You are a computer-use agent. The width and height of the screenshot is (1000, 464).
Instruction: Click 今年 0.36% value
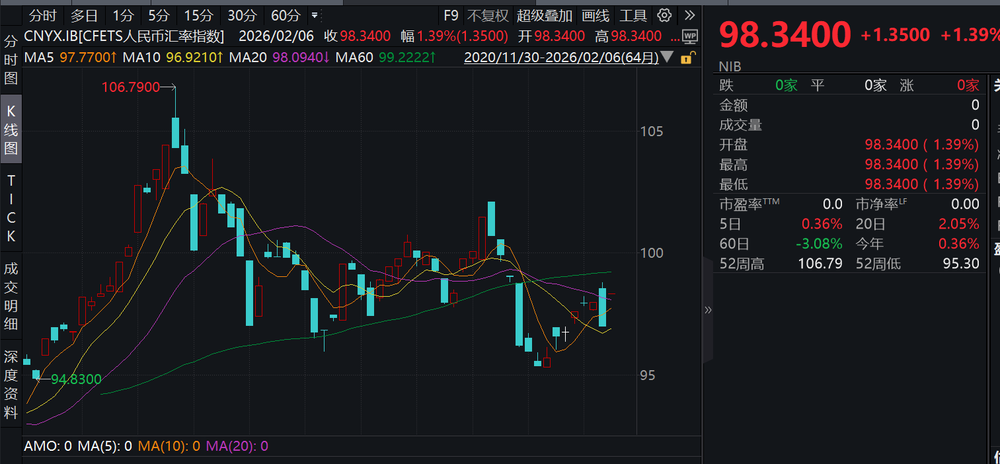pyautogui.click(x=959, y=243)
